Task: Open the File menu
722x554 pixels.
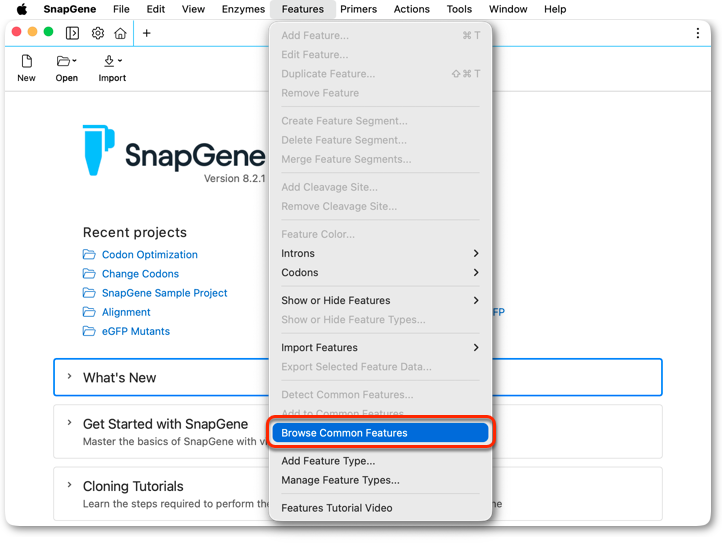Action: (121, 9)
